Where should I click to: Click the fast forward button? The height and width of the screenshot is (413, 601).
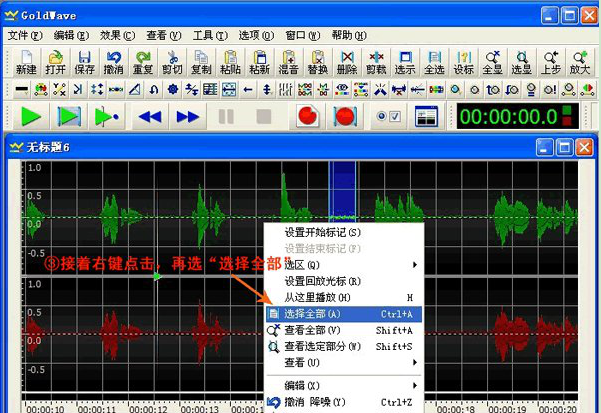(x=187, y=117)
